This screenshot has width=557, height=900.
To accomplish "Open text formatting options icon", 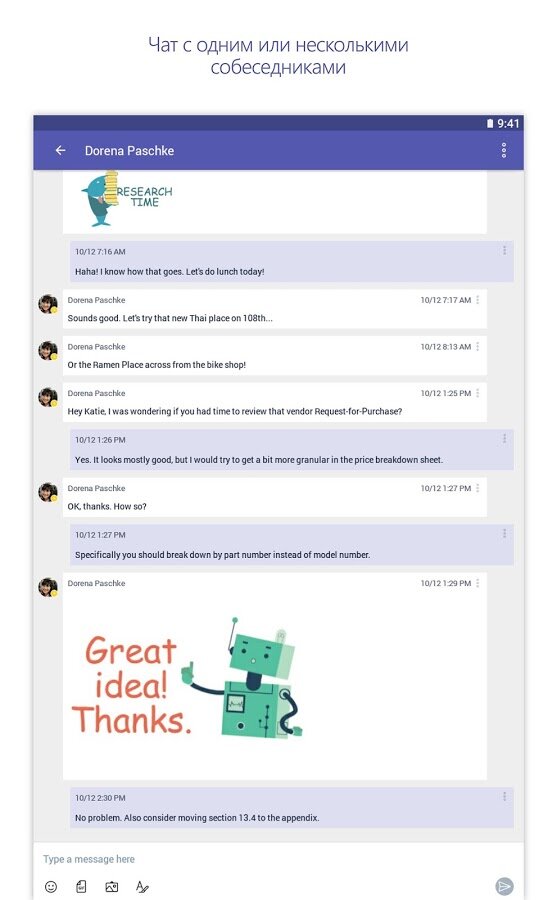I will 142,886.
